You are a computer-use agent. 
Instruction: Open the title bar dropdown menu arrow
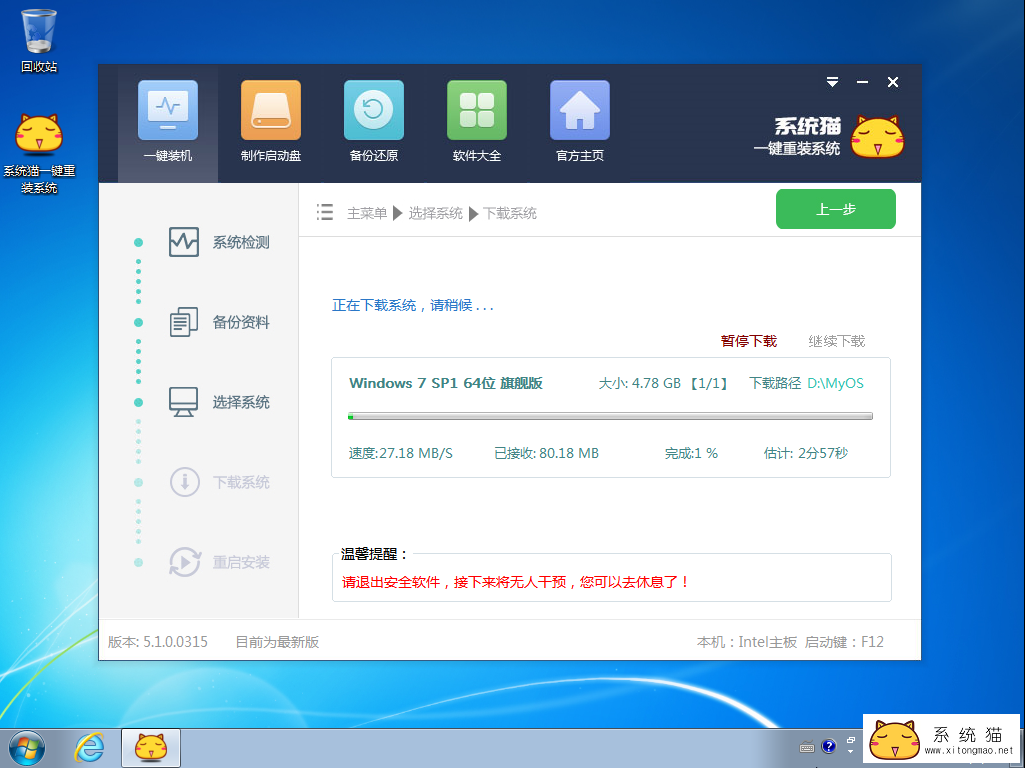coord(832,82)
